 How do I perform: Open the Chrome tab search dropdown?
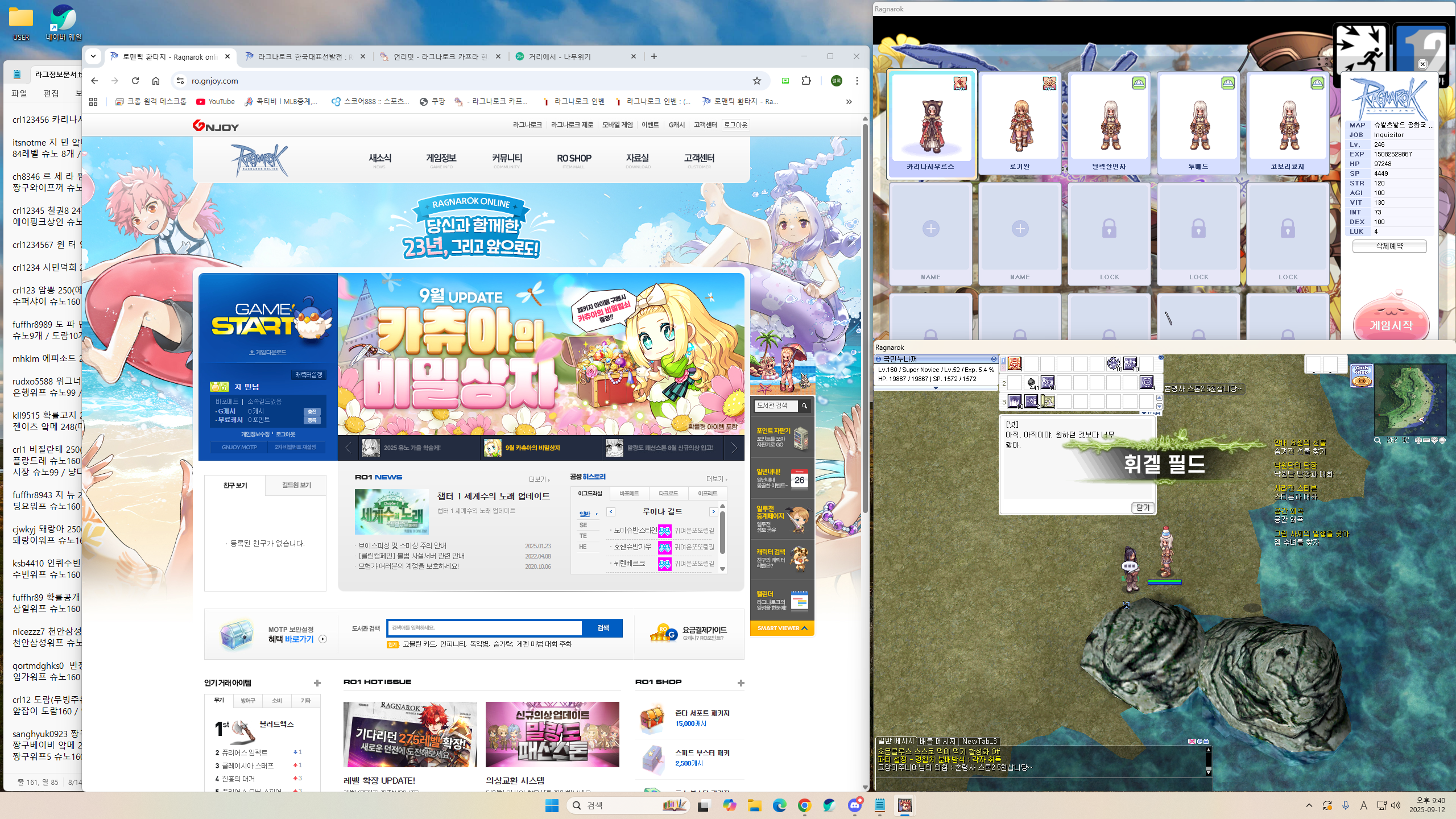point(93,56)
